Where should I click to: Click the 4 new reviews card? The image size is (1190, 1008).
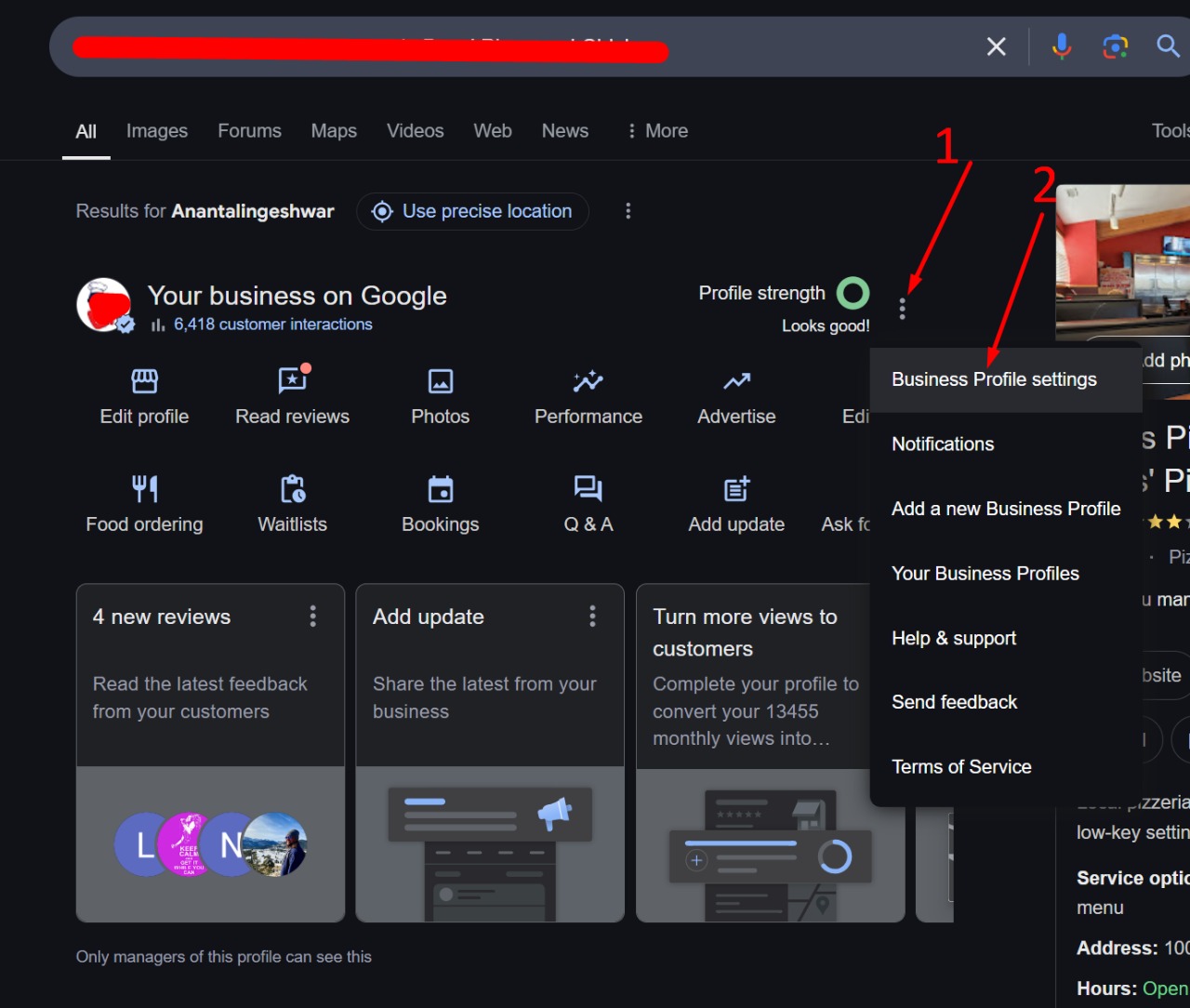210,753
